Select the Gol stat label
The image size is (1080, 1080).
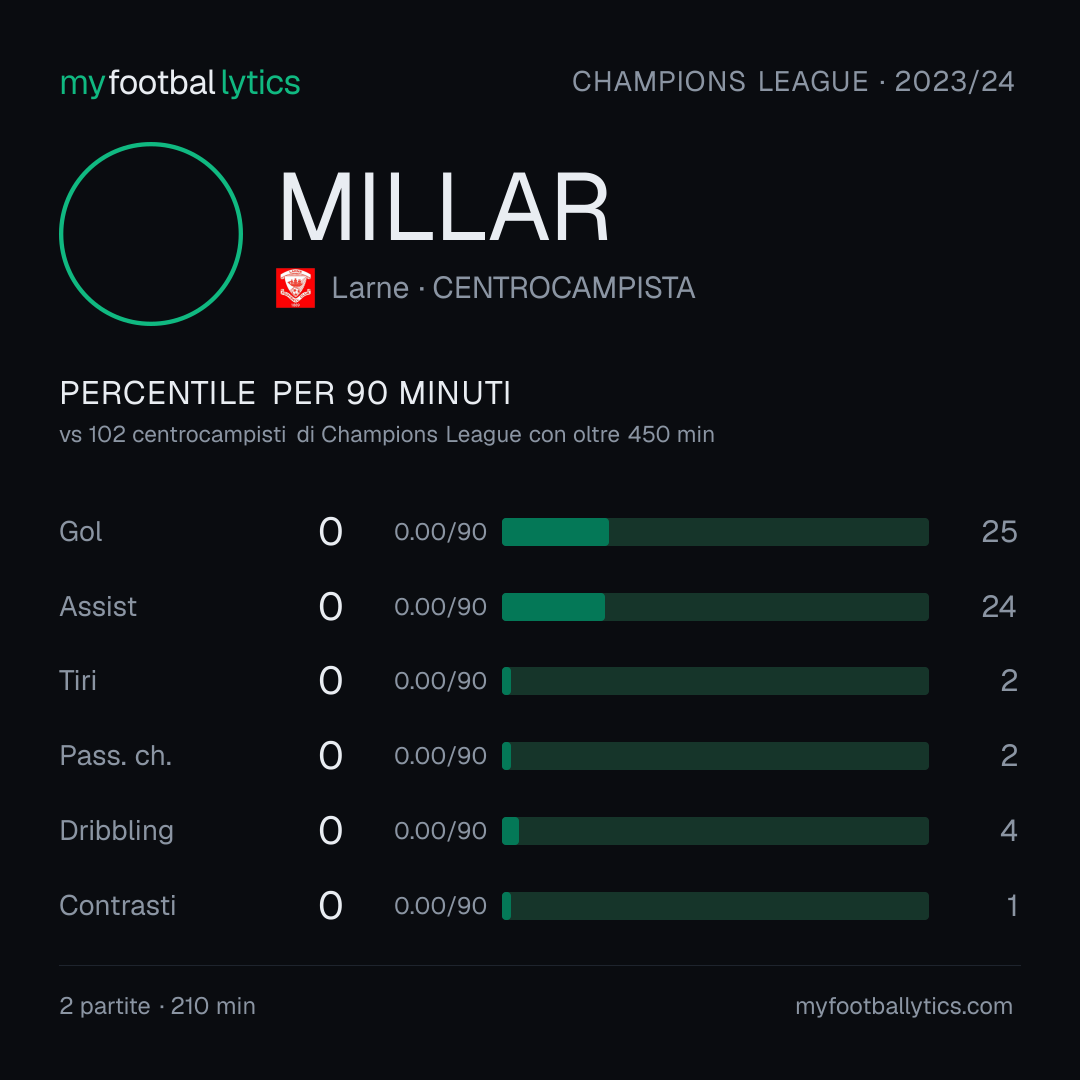click(81, 532)
